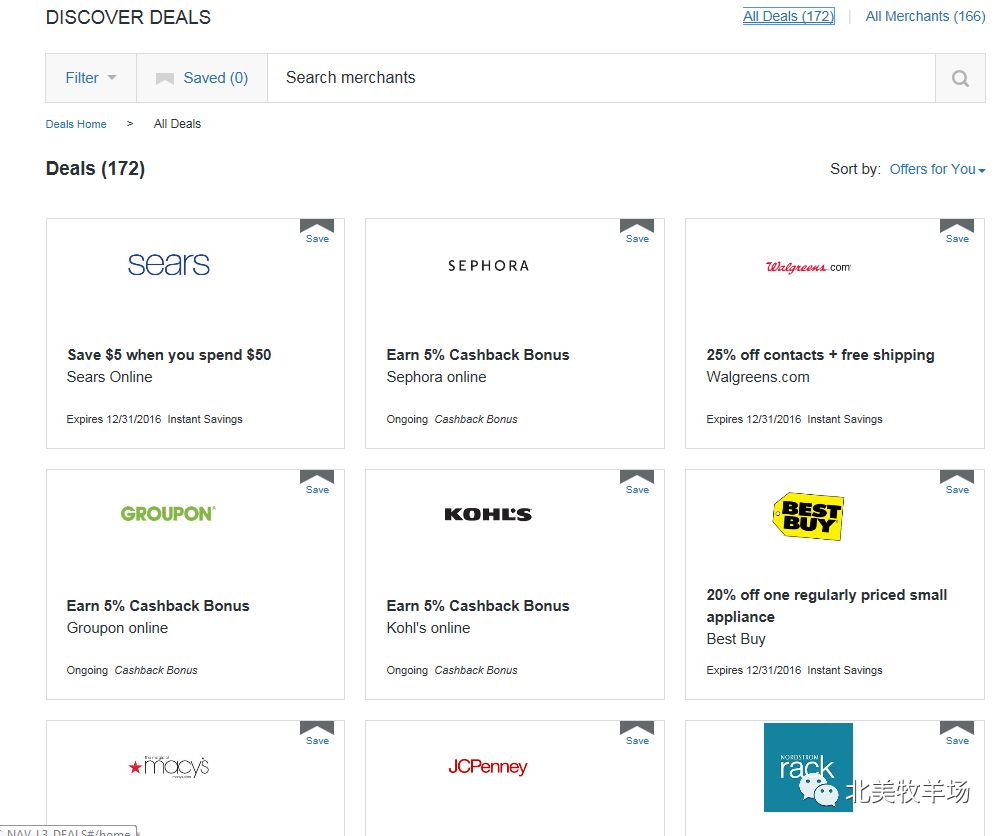Image resolution: width=1003 pixels, height=836 pixels.
Task: Open the Sort by Offers for You dropdown
Action: [937, 170]
